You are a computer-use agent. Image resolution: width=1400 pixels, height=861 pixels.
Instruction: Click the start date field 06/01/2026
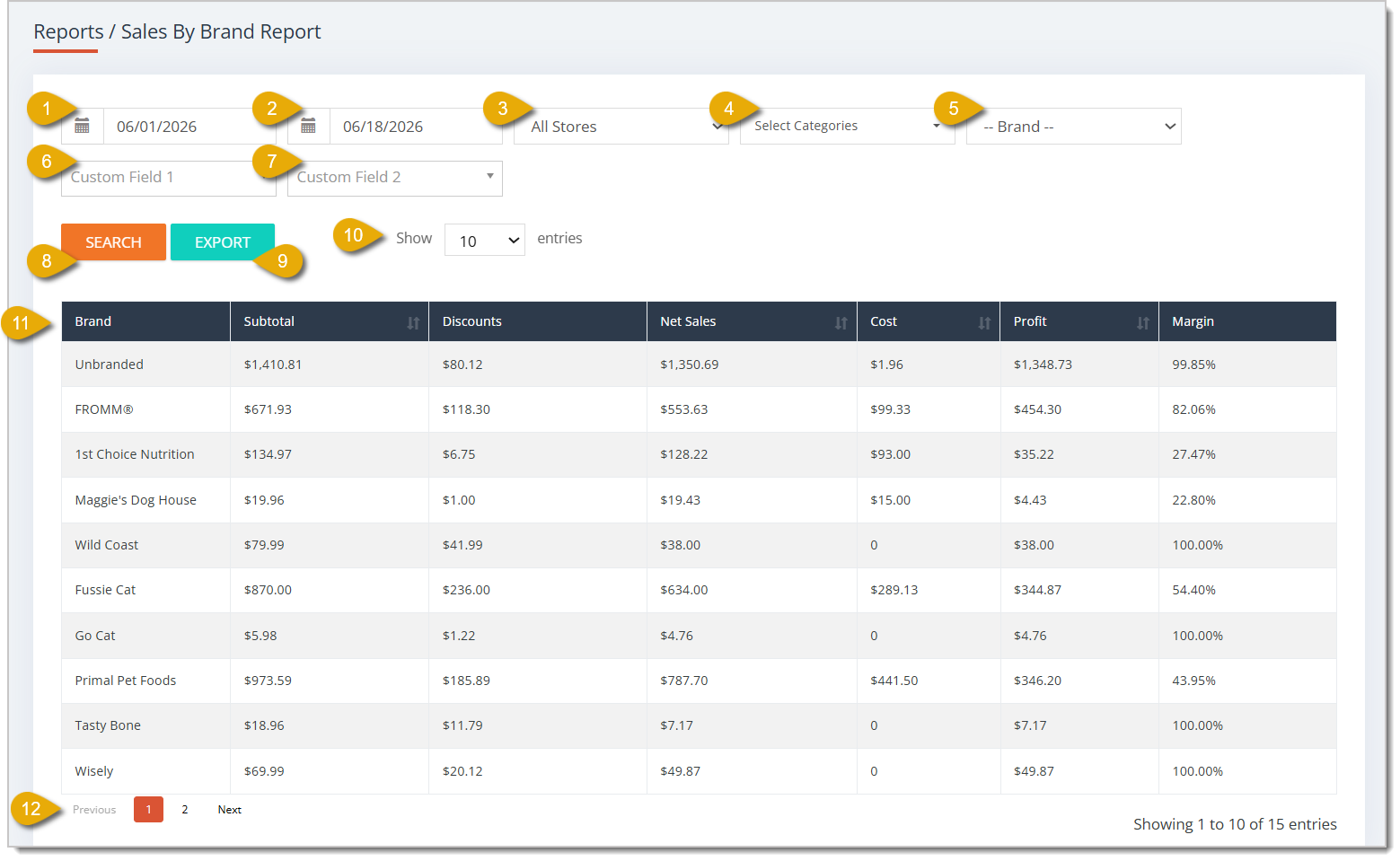(x=189, y=127)
